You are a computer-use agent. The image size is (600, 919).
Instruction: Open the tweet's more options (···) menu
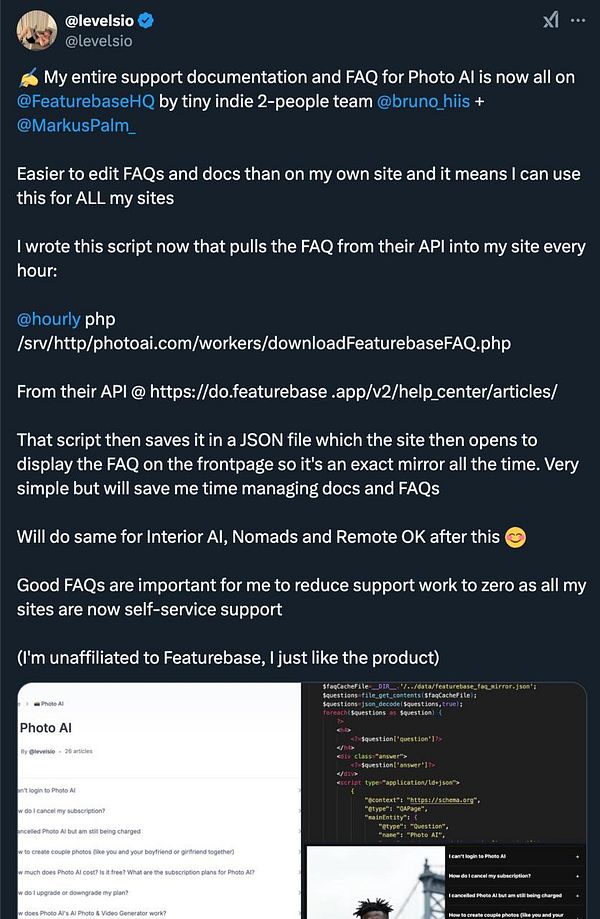[x=578, y=19]
